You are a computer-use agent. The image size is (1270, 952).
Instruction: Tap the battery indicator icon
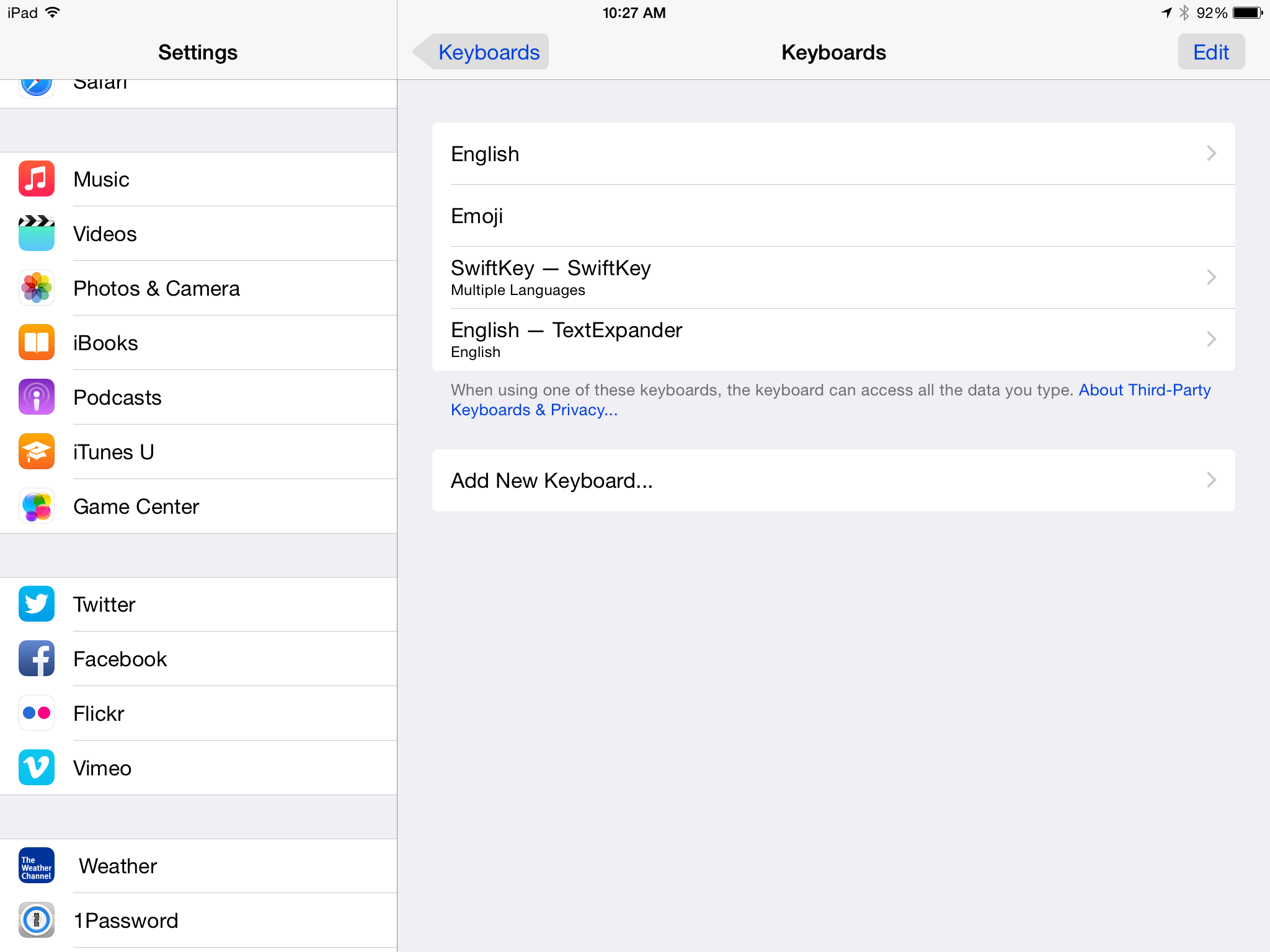1248,12
